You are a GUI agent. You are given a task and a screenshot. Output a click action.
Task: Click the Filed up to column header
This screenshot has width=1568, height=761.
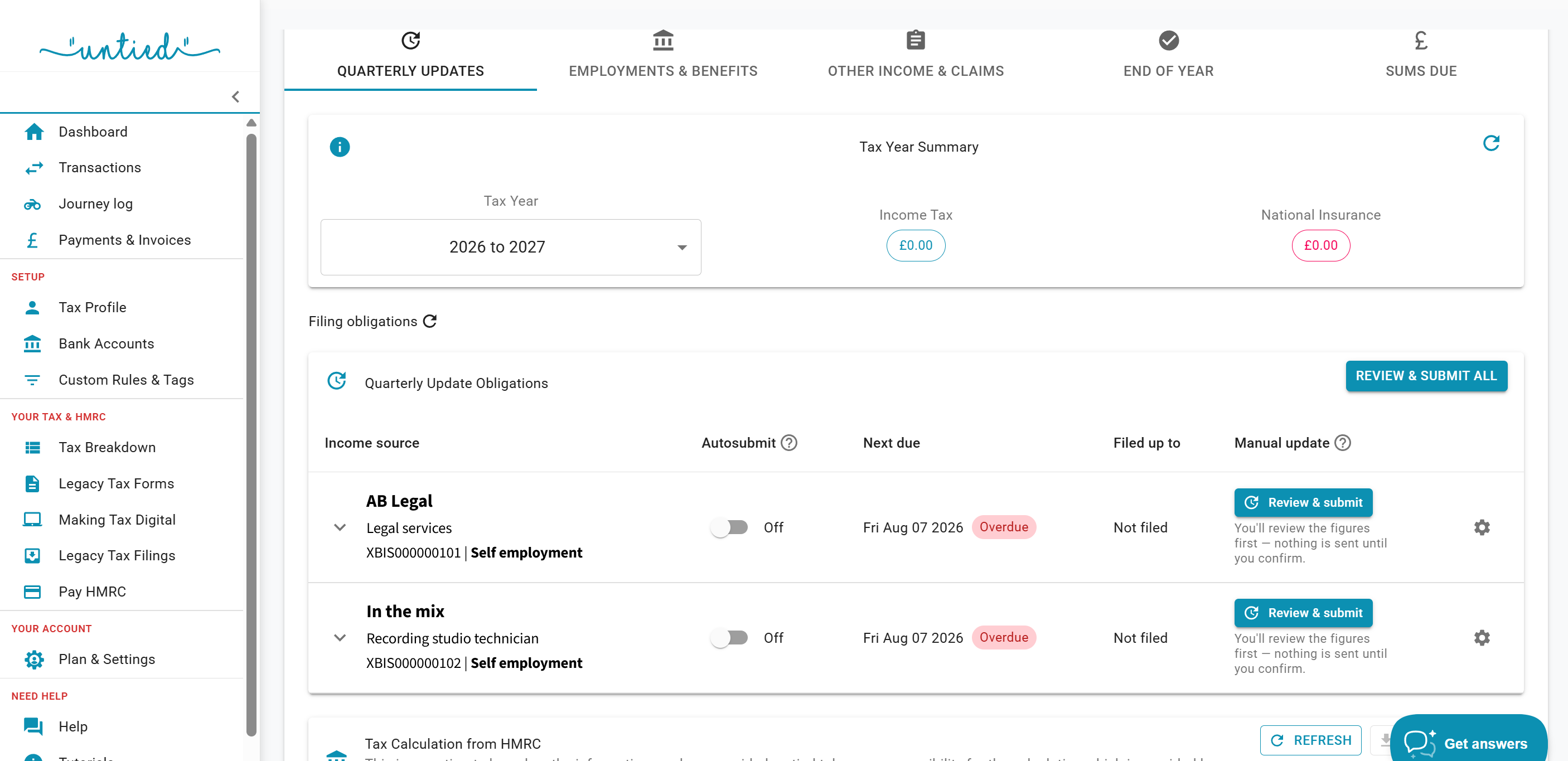pos(1146,443)
